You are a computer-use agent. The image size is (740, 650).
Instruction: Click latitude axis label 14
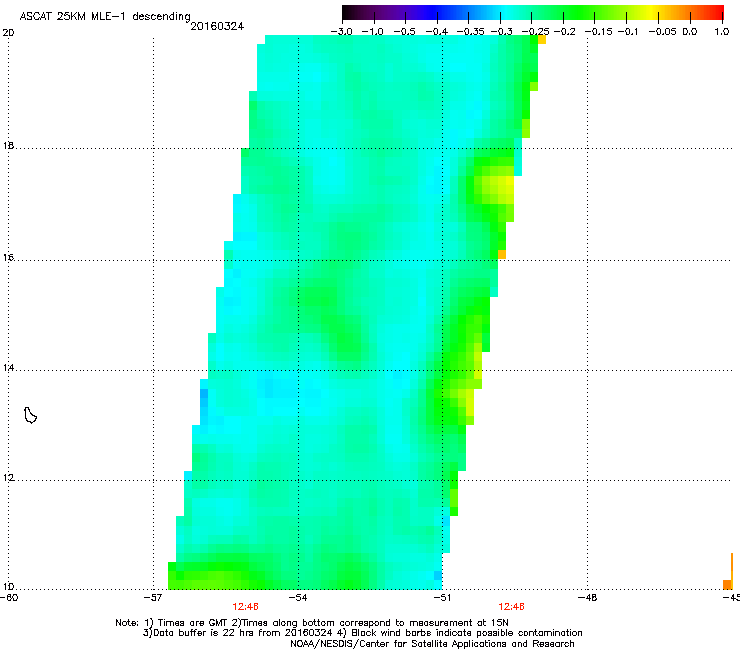(x=8, y=368)
